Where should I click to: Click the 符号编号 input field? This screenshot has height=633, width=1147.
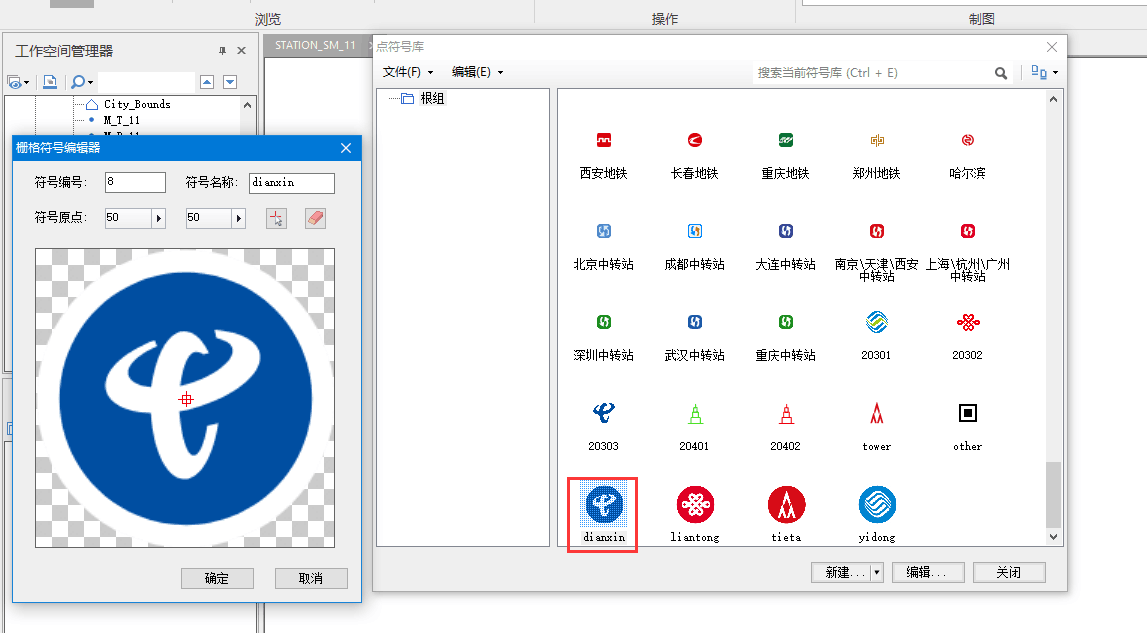135,182
